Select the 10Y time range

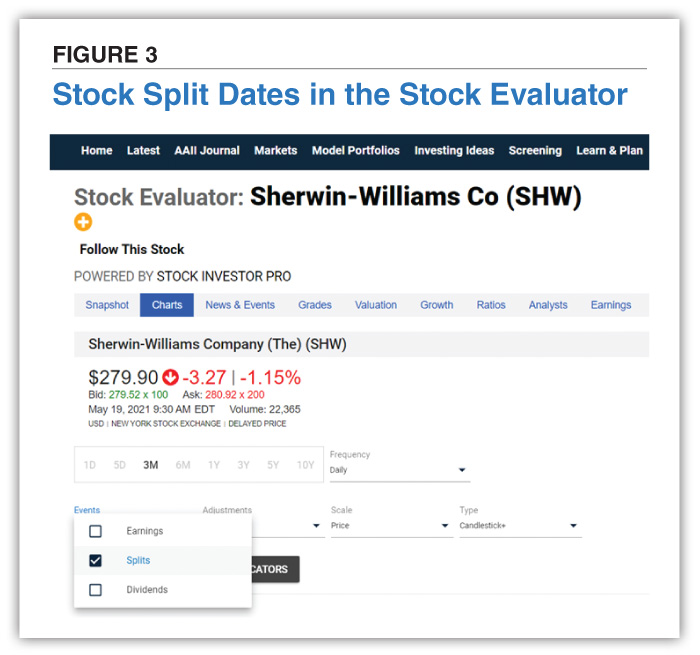(305, 465)
